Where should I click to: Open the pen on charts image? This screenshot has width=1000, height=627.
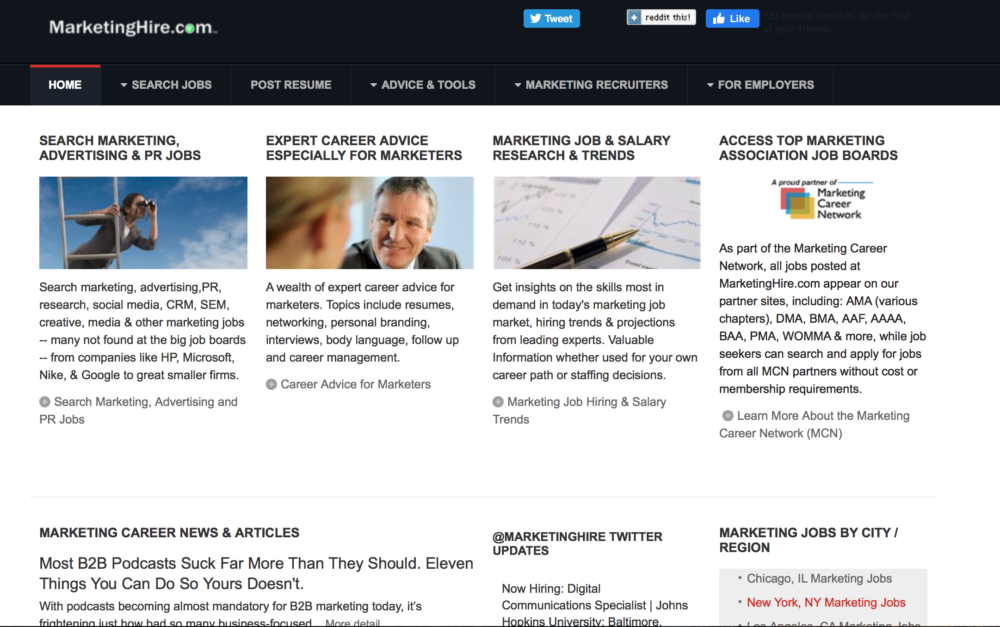pyautogui.click(x=596, y=223)
